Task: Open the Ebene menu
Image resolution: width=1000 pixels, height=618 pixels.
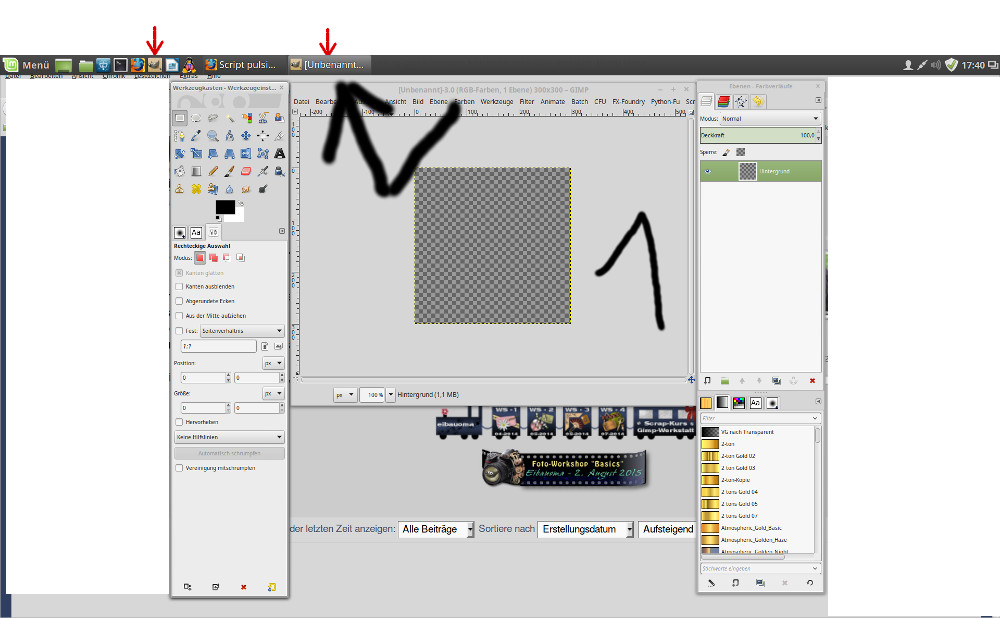Action: 438,101
